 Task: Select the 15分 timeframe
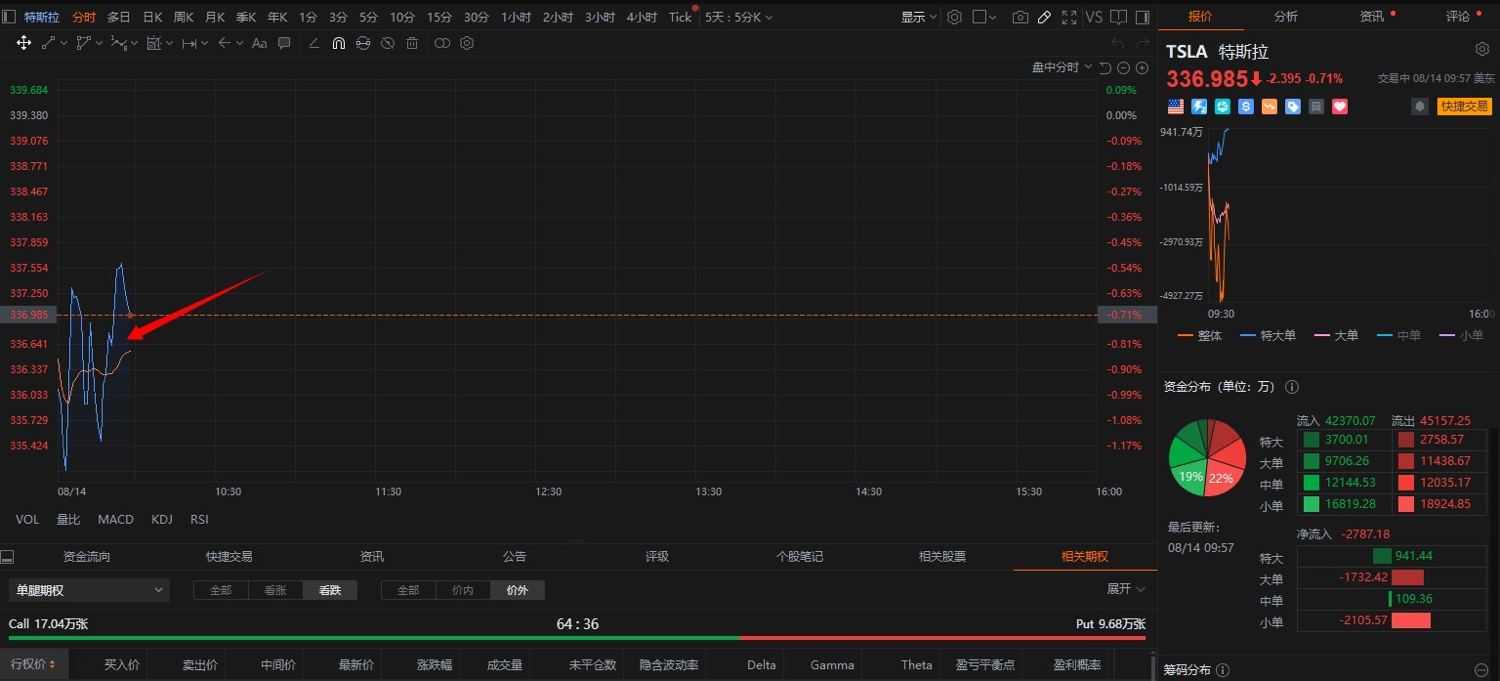click(x=439, y=17)
